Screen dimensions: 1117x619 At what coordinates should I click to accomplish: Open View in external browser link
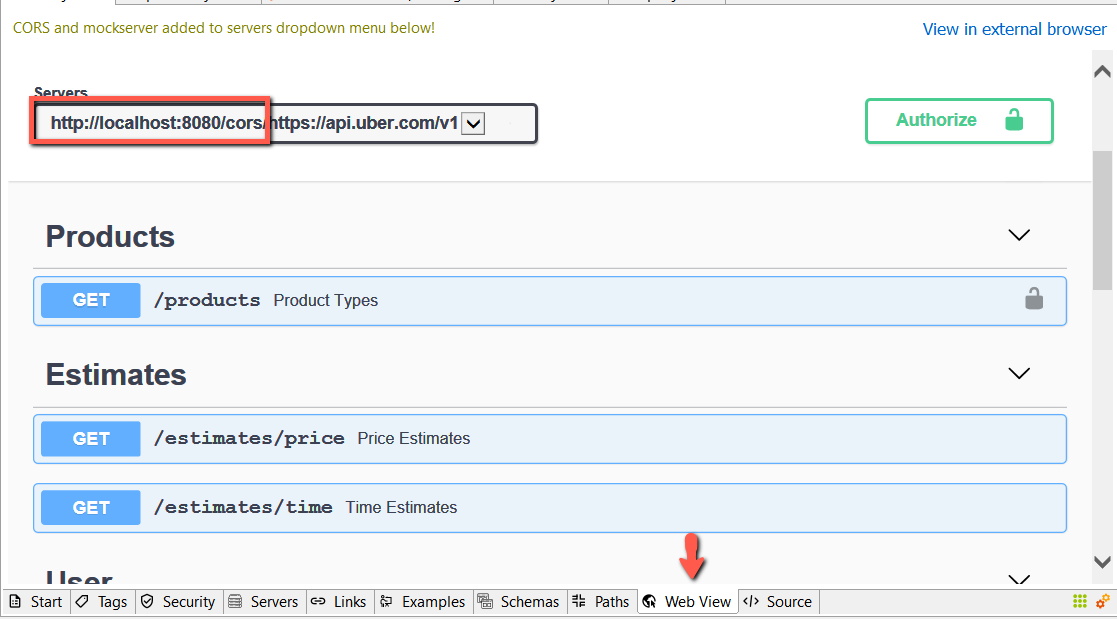click(1014, 29)
